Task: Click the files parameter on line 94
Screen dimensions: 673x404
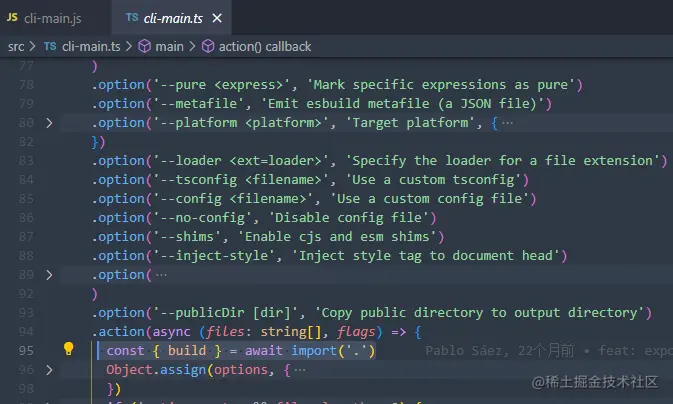Action: click(x=225, y=332)
